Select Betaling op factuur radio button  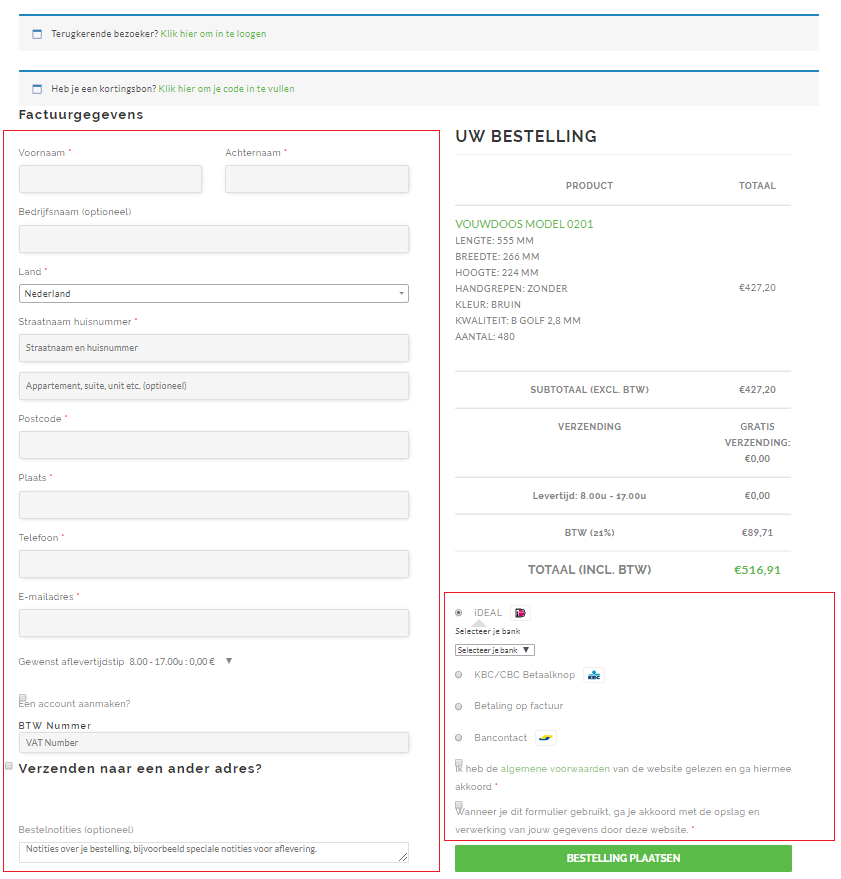tap(458, 706)
